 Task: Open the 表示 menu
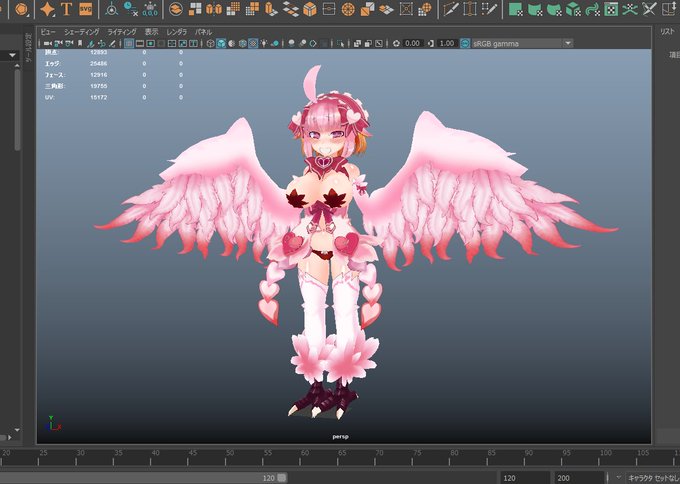151,32
